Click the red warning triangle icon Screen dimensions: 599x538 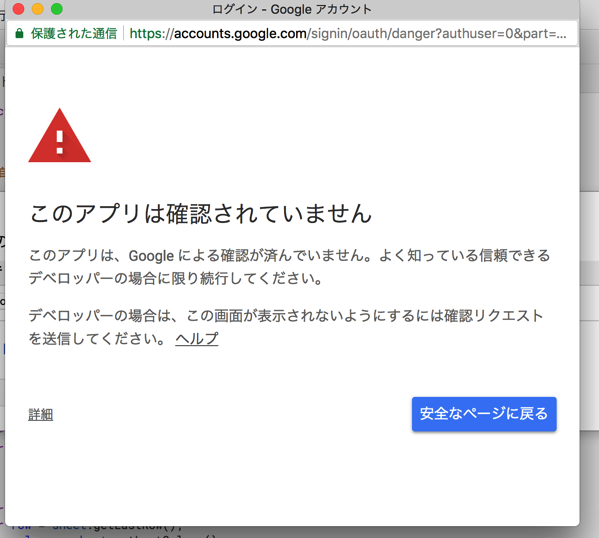(x=60, y=136)
